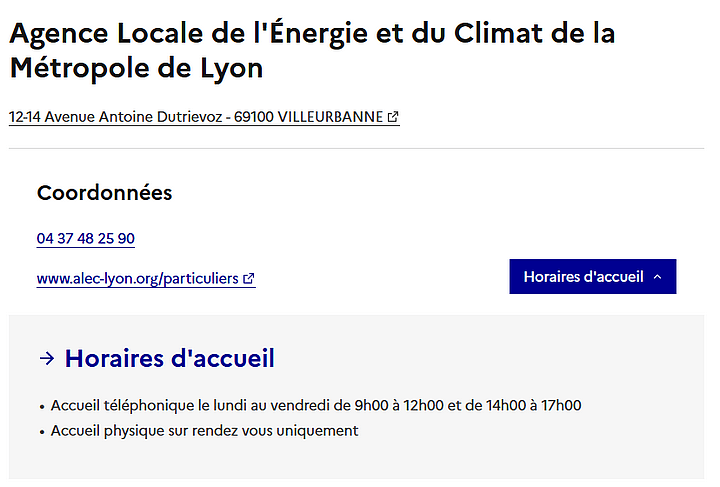
Task: Select the blue Horaires d'accueil section heading
Action: [x=169, y=358]
